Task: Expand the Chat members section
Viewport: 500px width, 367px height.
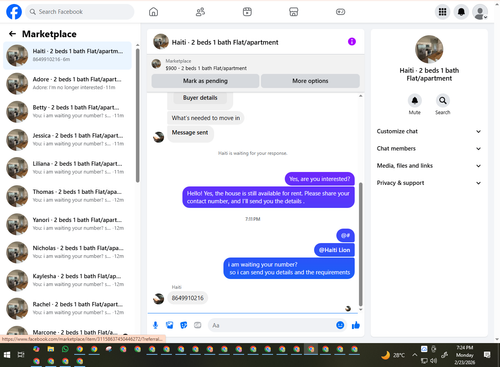Action: (x=429, y=149)
